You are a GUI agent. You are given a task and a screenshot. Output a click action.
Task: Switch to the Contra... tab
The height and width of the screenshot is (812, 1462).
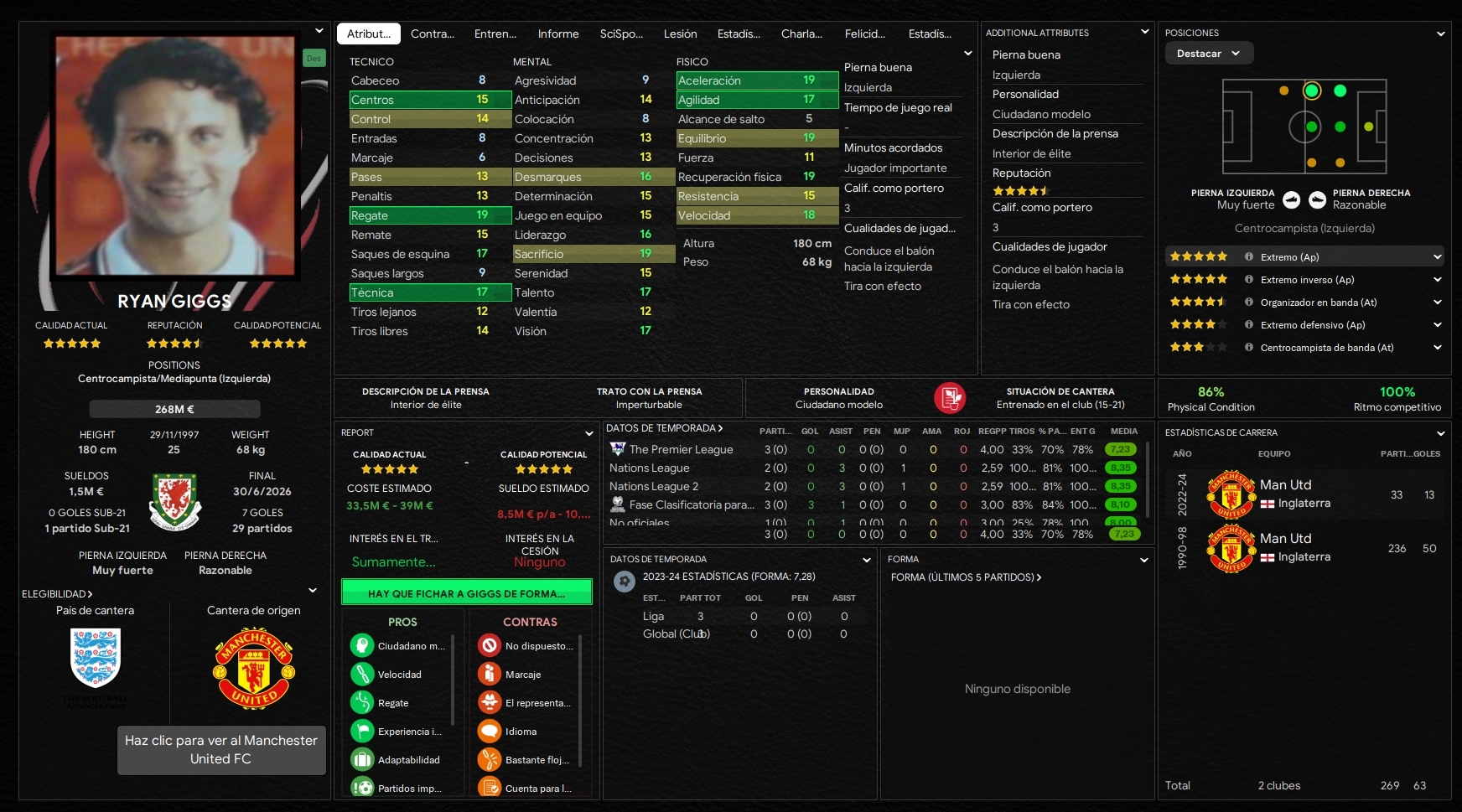pyautogui.click(x=433, y=34)
